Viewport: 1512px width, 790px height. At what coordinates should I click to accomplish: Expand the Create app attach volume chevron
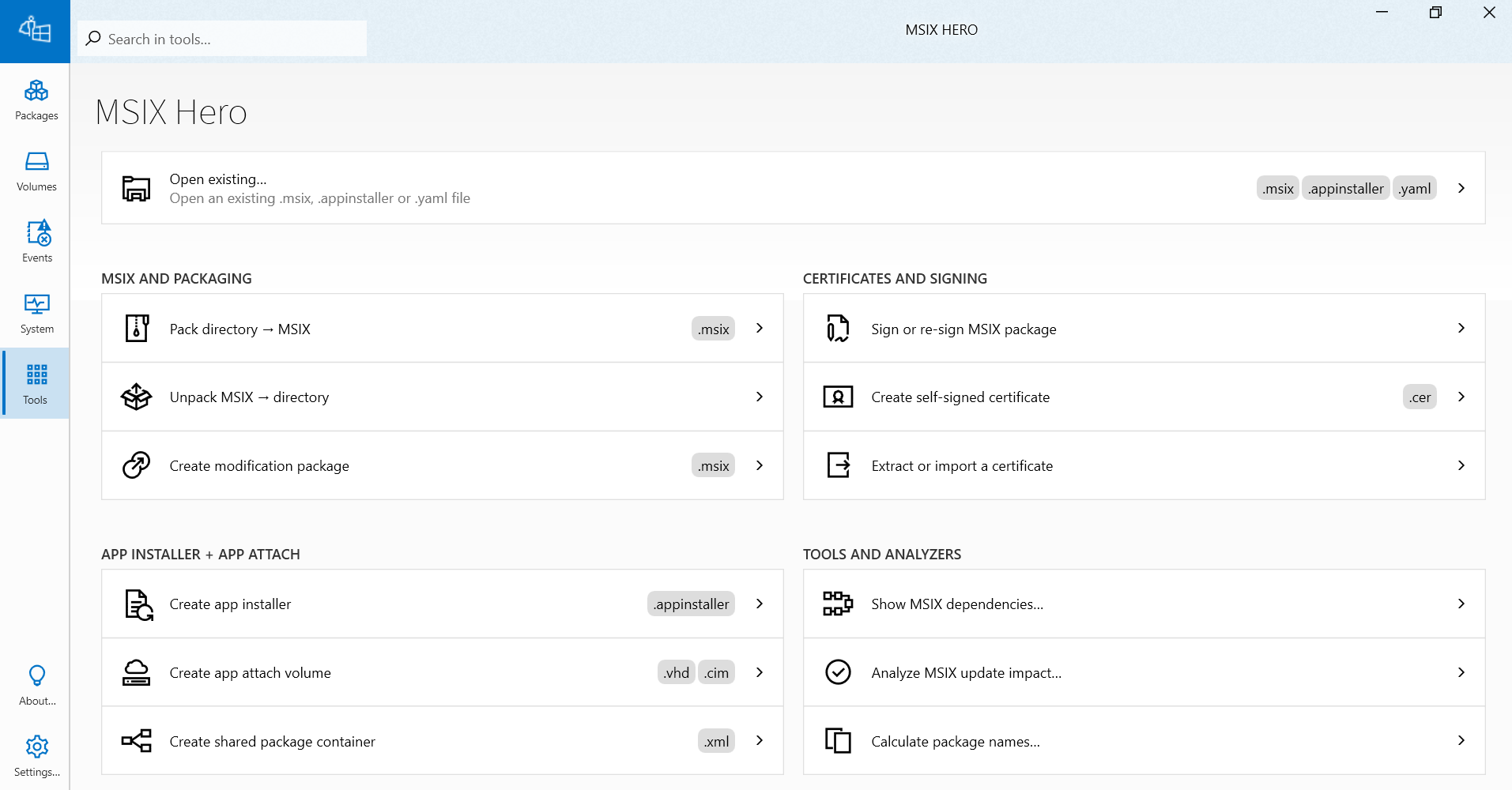[x=760, y=672]
